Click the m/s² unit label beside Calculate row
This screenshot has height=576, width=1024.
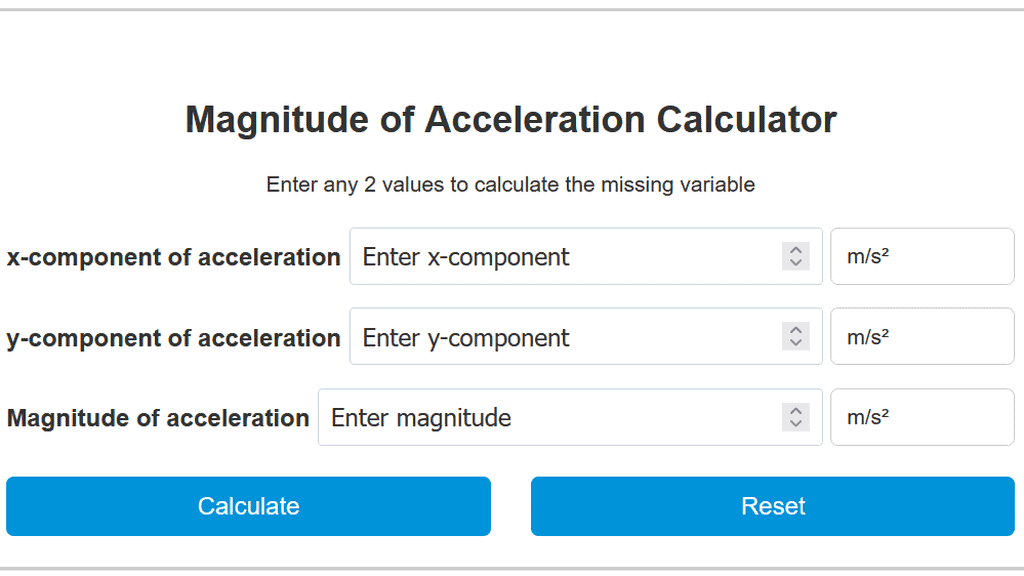(921, 417)
